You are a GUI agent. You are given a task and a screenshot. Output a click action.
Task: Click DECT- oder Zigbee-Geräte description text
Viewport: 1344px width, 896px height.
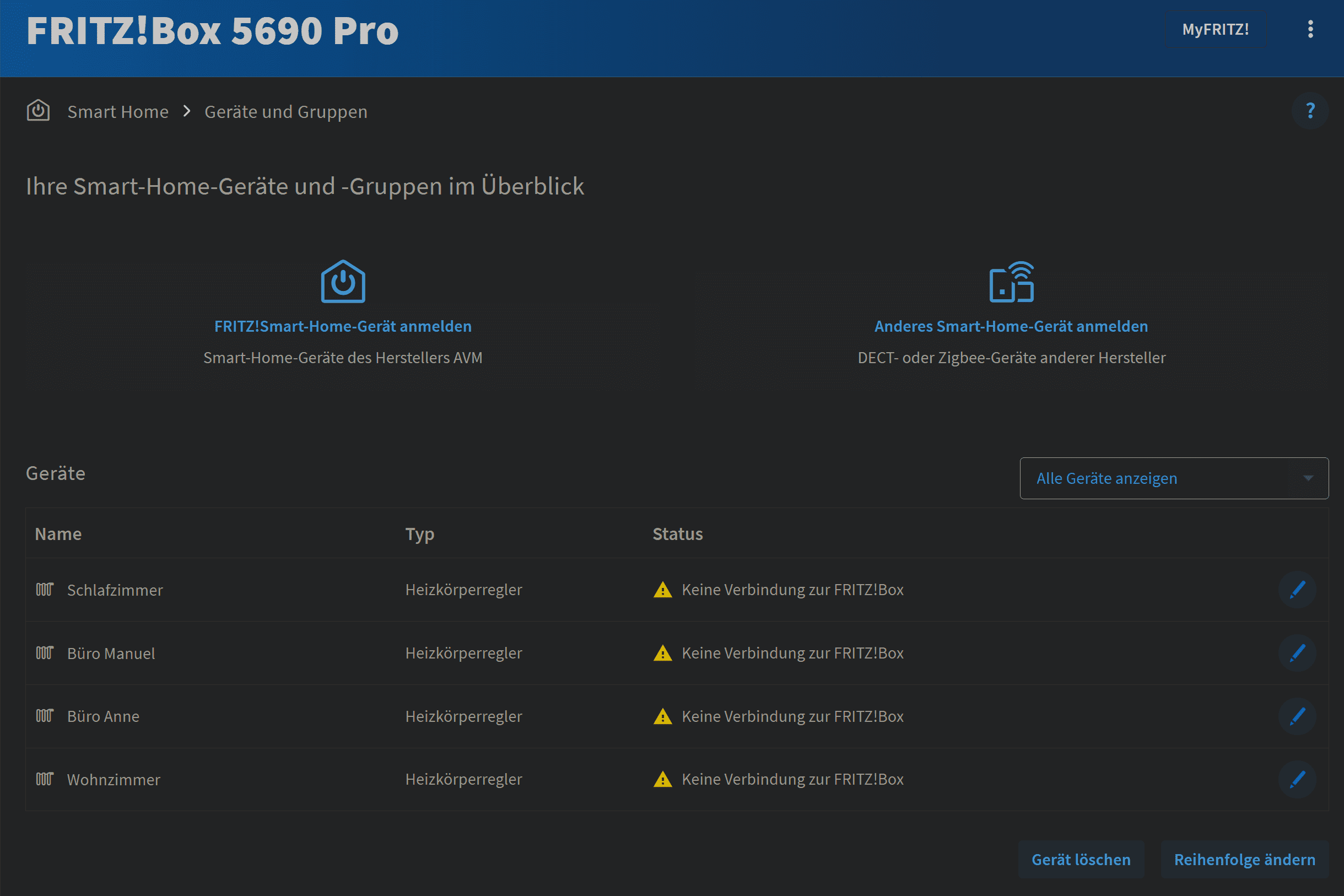point(1011,358)
